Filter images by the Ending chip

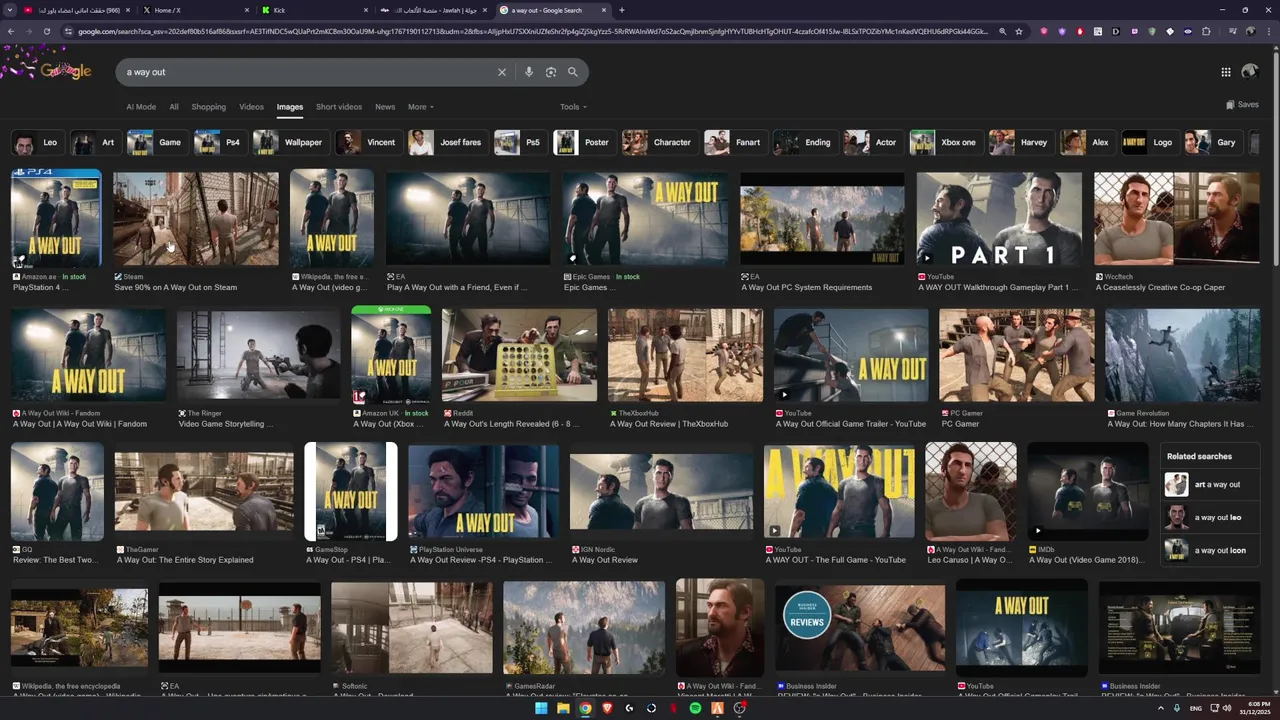pyautogui.click(x=804, y=142)
